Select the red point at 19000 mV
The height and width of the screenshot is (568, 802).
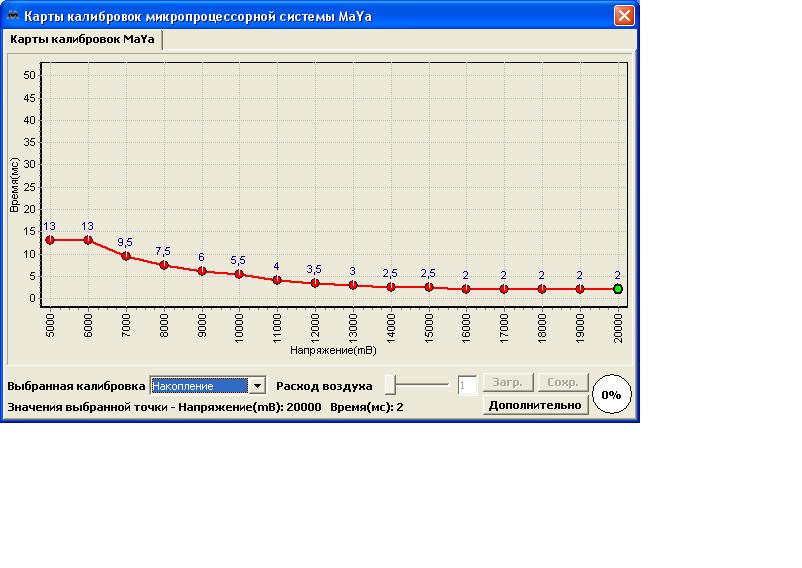point(580,289)
